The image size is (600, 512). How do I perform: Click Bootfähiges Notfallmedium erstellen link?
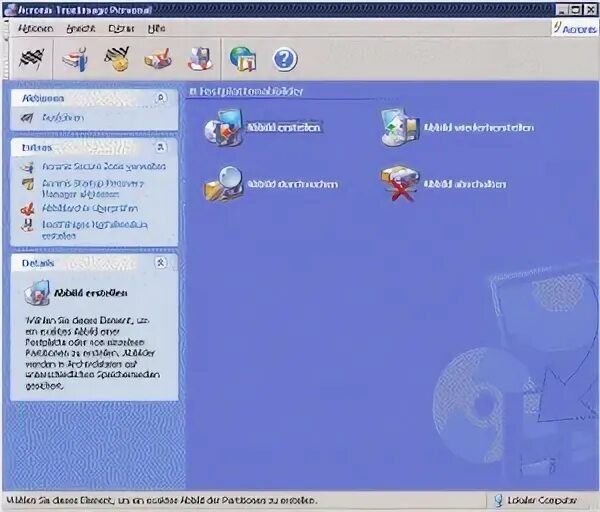point(95,230)
